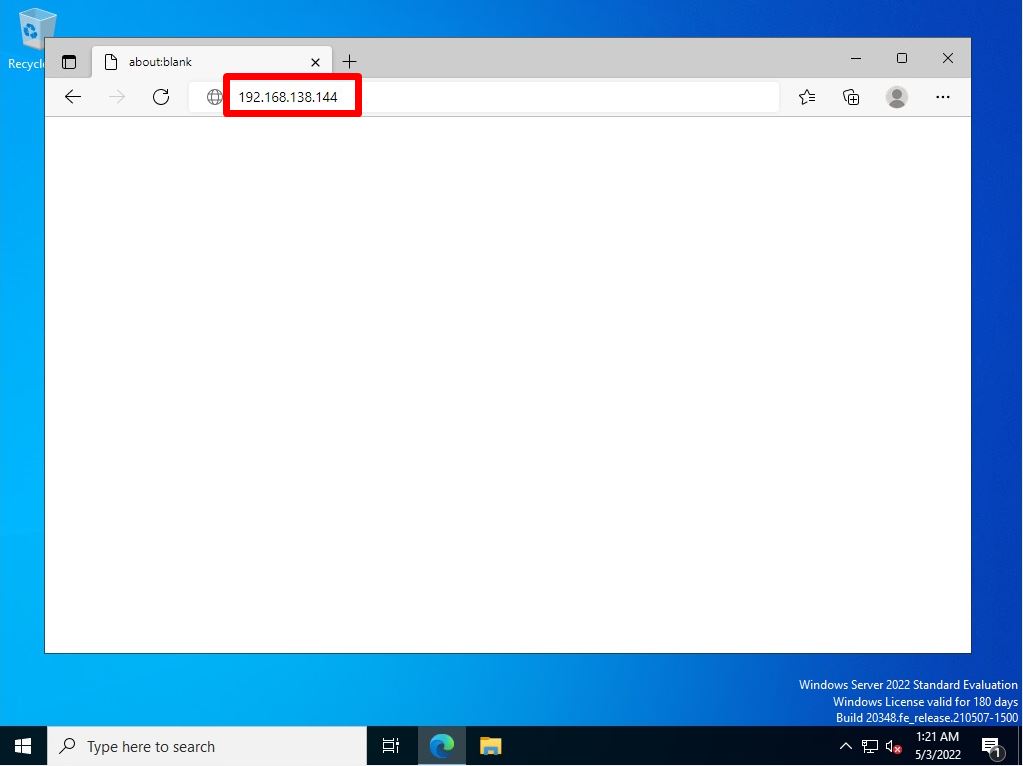Reload the page with Refresh icon
Viewport: 1023px width, 766px height.
pos(161,97)
